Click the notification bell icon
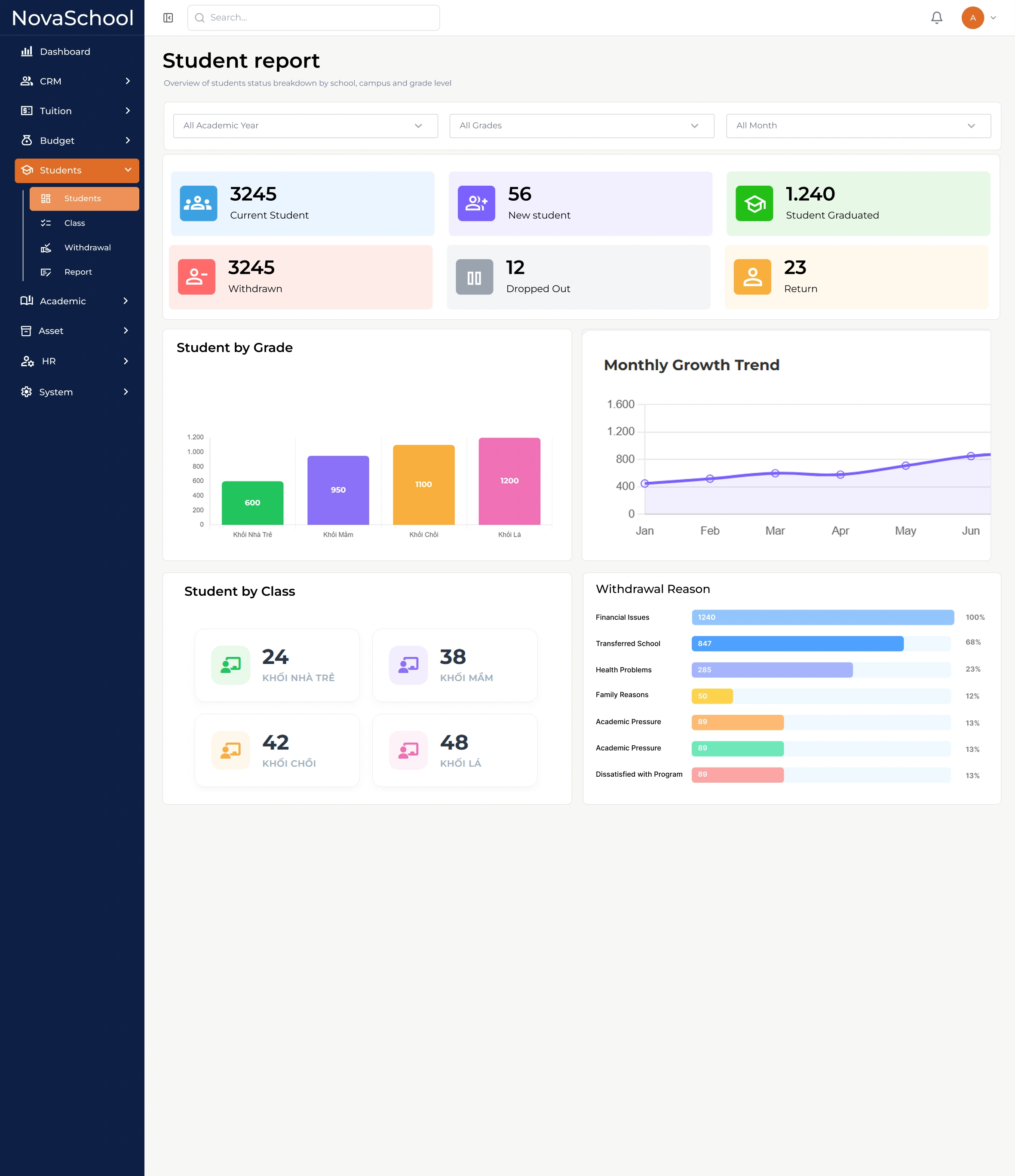Screen dimensions: 1015x1176 point(937,18)
